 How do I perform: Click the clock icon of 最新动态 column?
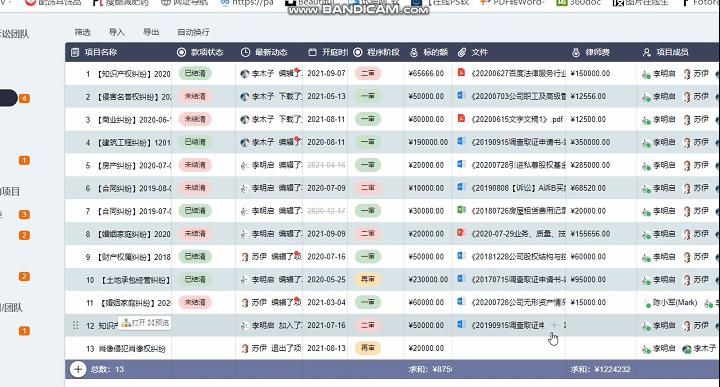(x=246, y=52)
